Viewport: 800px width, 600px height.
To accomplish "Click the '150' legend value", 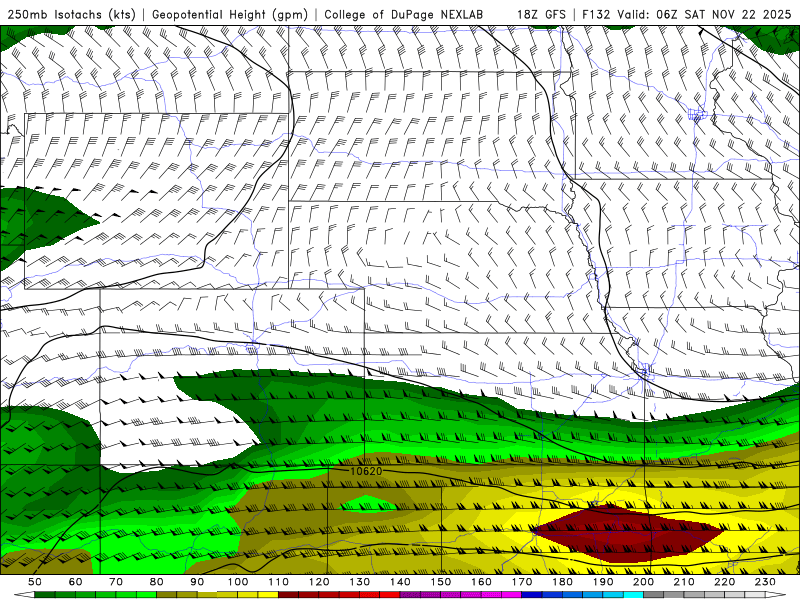I will click(441, 582).
